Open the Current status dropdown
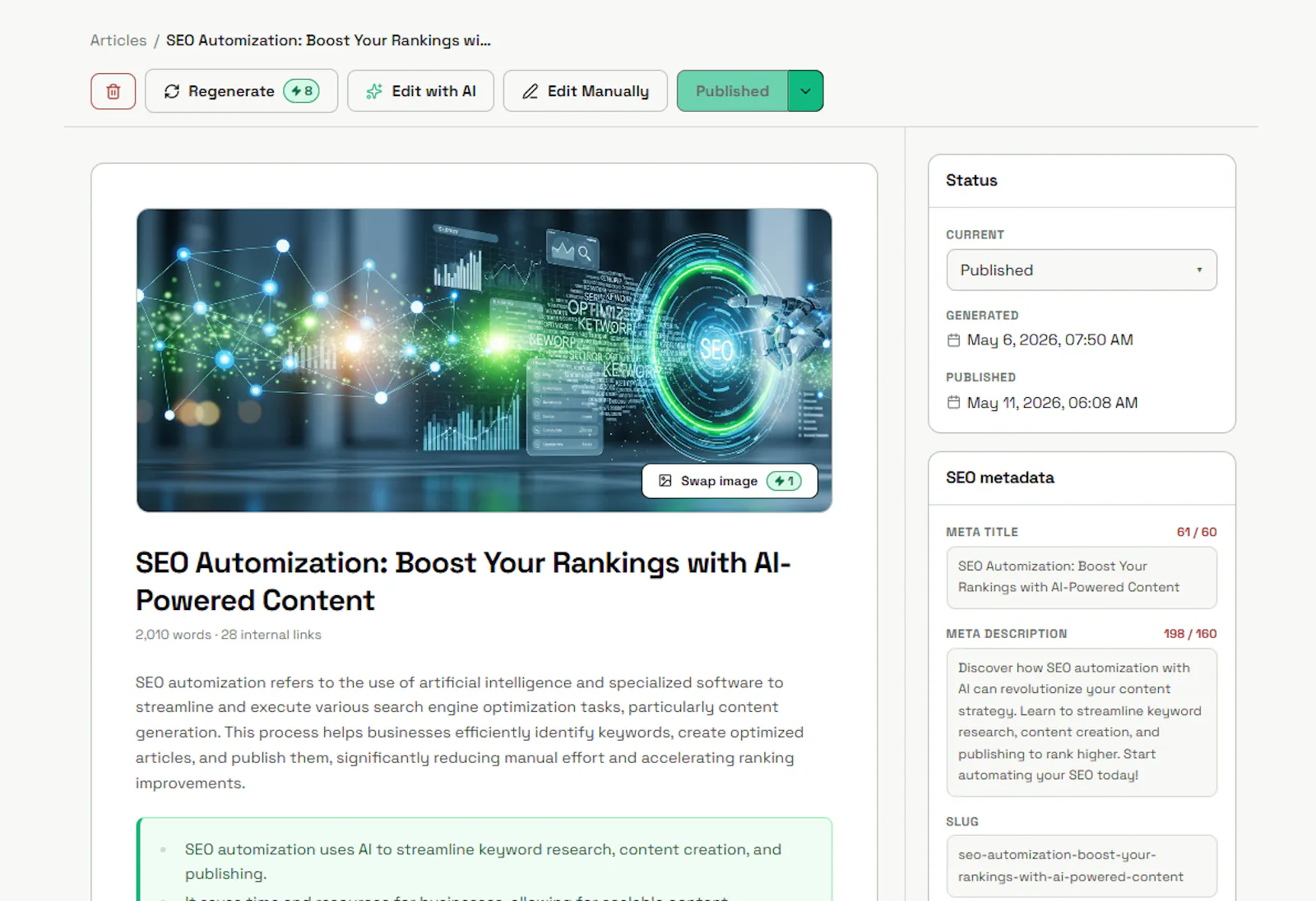This screenshot has width=1316, height=901. pyautogui.click(x=1082, y=270)
